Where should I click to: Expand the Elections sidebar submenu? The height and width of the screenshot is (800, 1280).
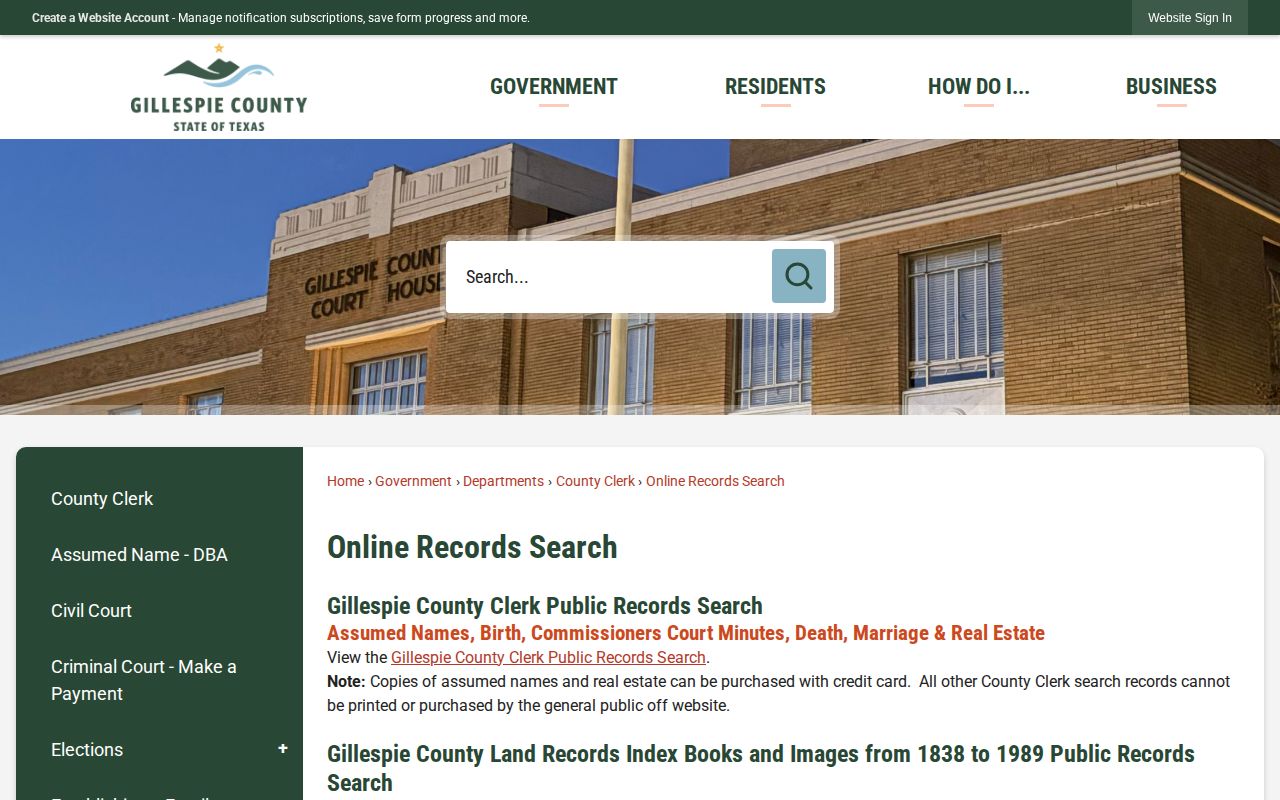[x=283, y=749]
